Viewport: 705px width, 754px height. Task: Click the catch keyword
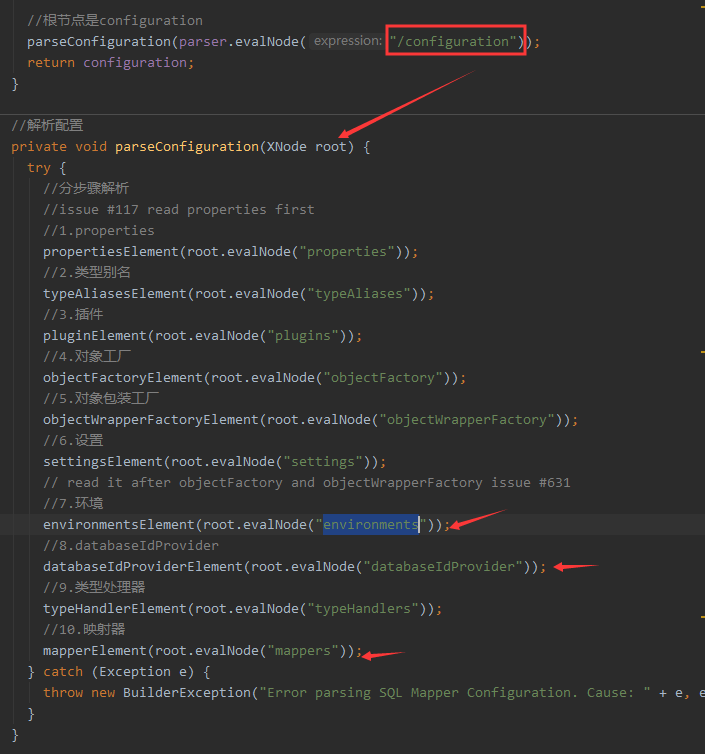63,672
